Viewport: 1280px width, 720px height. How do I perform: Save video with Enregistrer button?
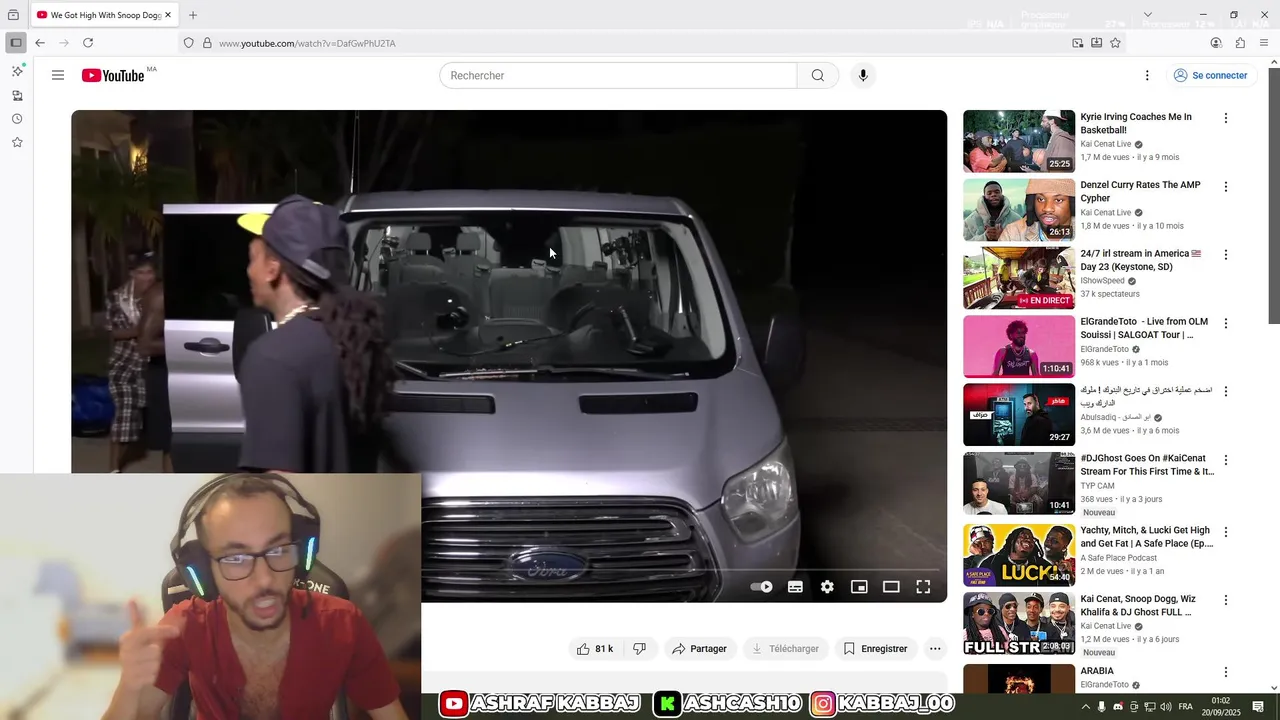(x=875, y=649)
